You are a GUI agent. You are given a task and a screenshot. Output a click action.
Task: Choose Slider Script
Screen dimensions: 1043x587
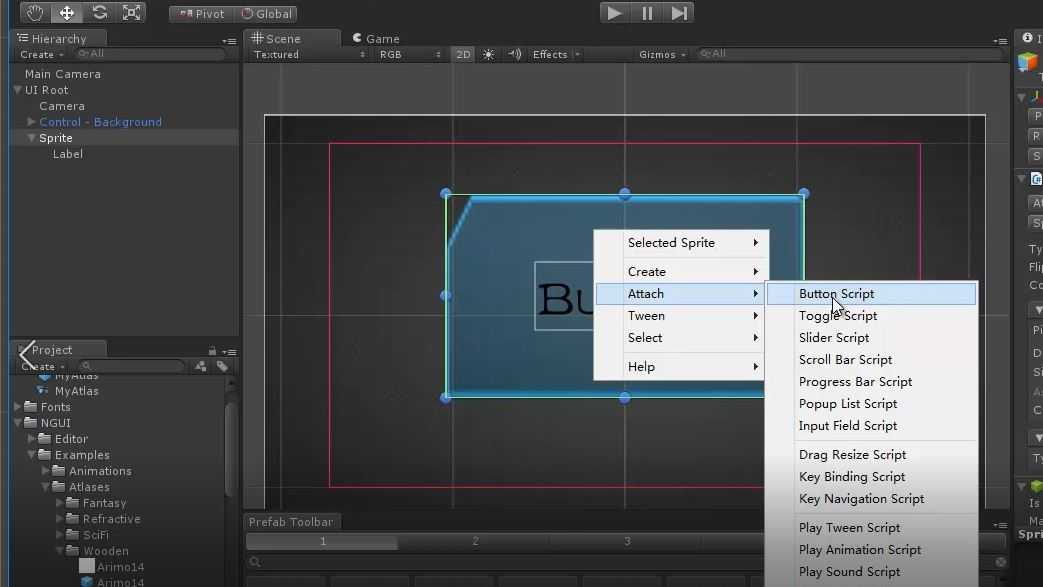[x=871, y=337]
